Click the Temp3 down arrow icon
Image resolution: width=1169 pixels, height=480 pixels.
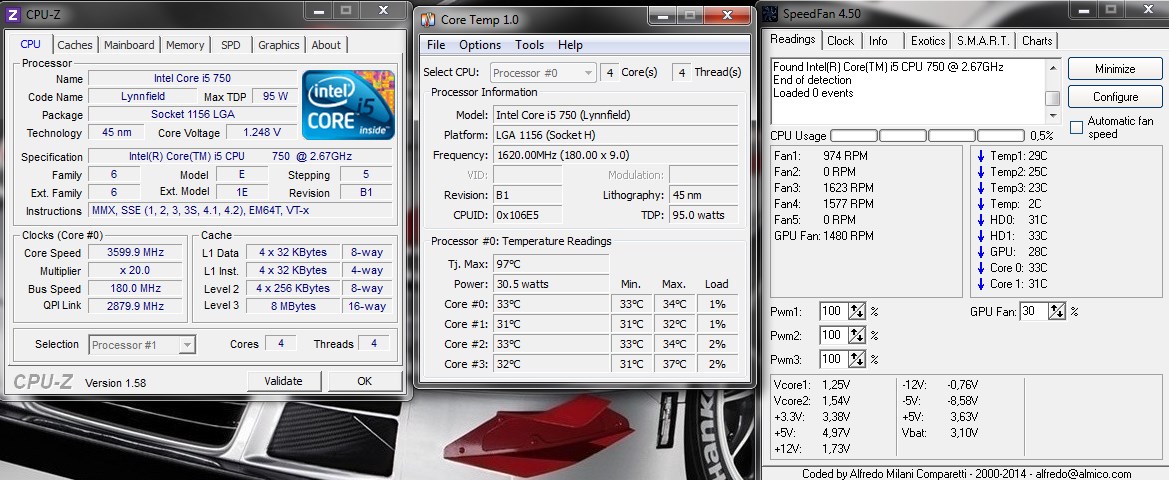tap(981, 188)
